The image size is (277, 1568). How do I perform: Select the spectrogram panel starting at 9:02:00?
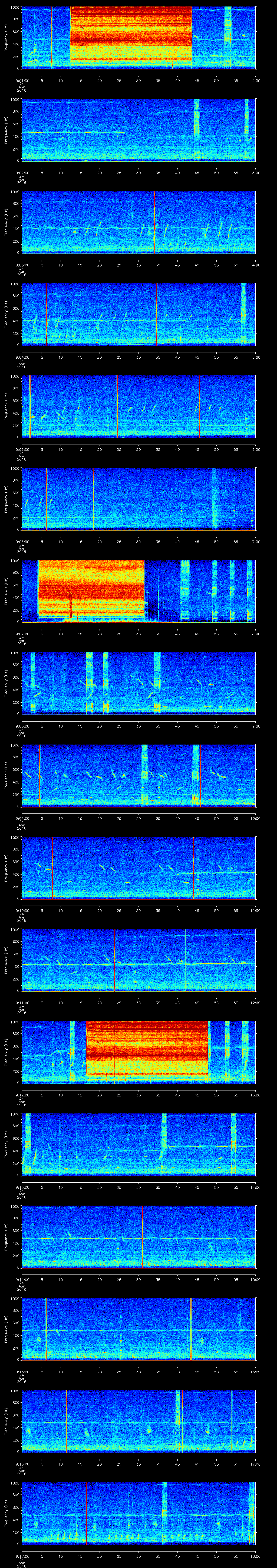139,130
